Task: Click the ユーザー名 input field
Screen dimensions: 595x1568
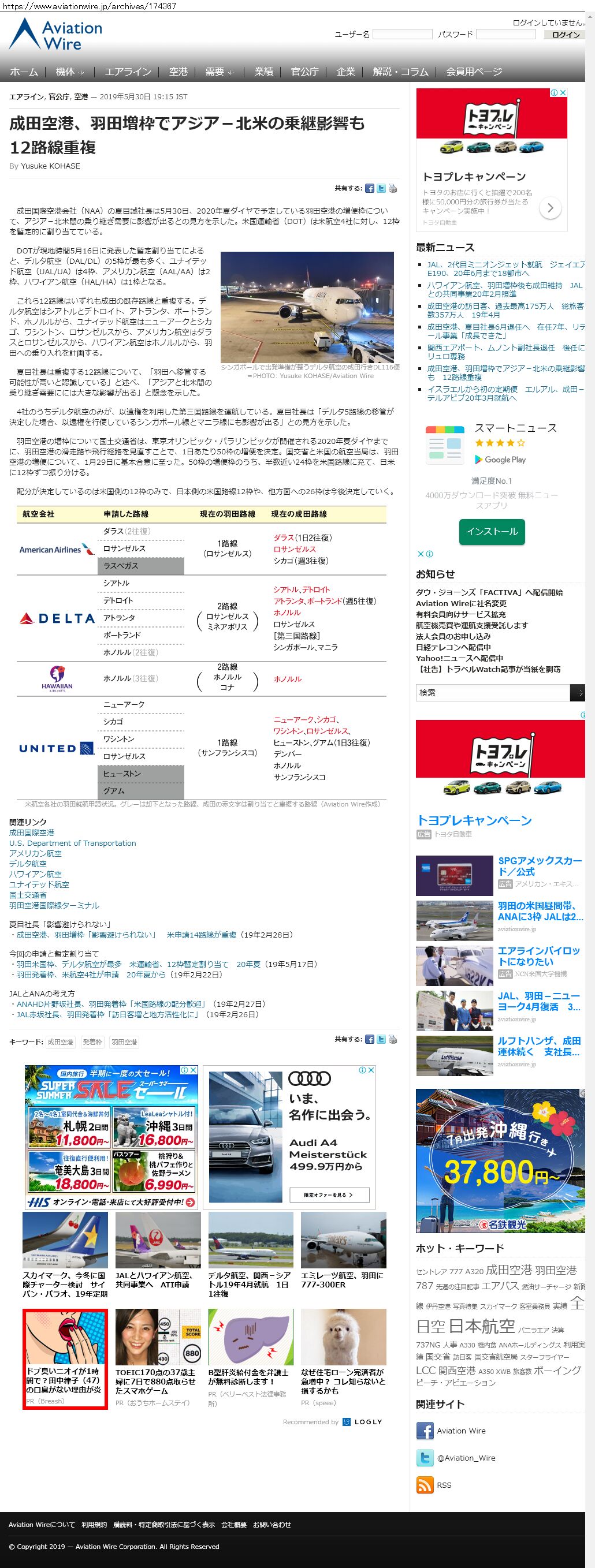Action: (403, 34)
